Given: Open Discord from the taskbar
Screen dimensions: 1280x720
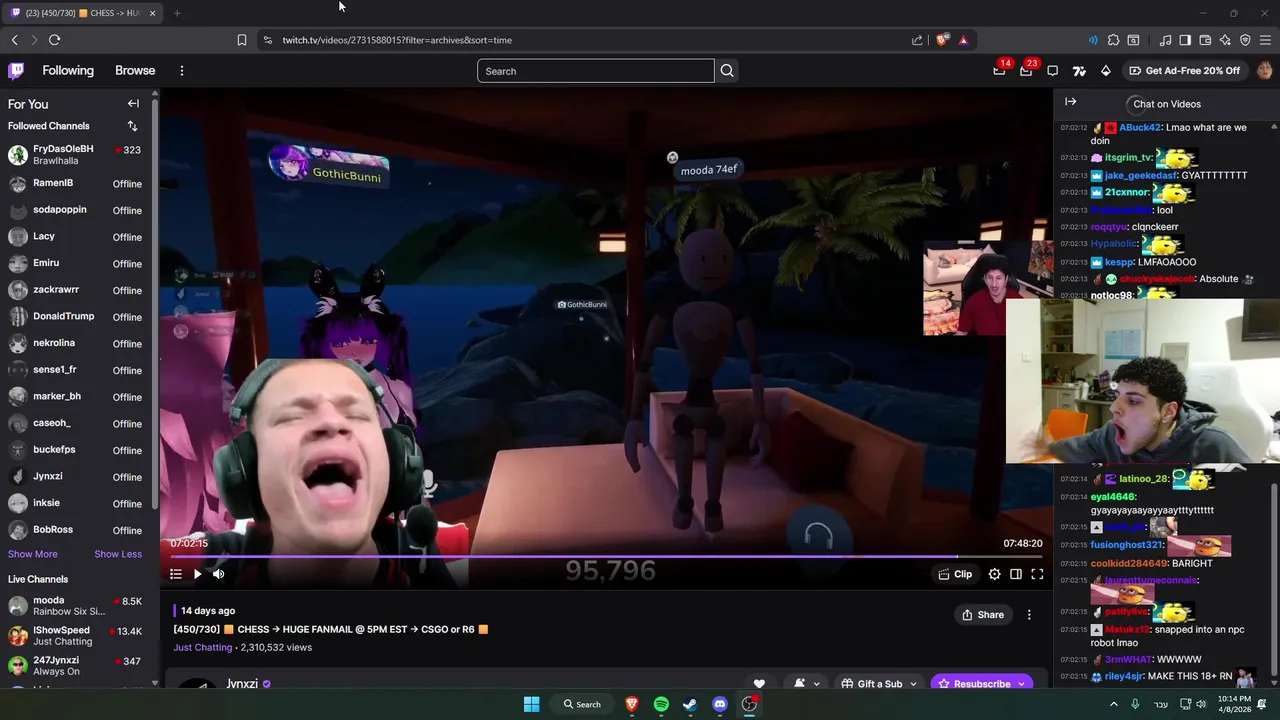Looking at the screenshot, I should pyautogui.click(x=720, y=704).
